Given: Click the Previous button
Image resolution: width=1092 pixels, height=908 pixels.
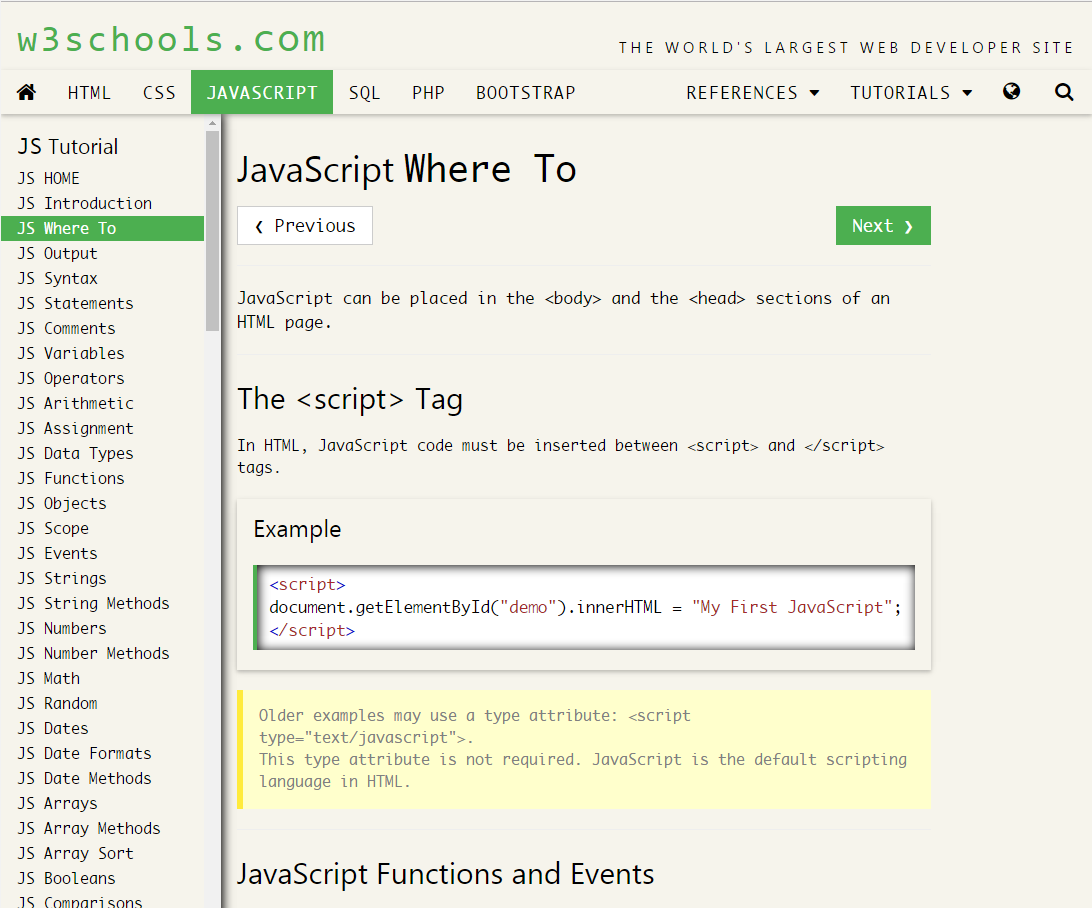Looking at the screenshot, I should (x=304, y=225).
